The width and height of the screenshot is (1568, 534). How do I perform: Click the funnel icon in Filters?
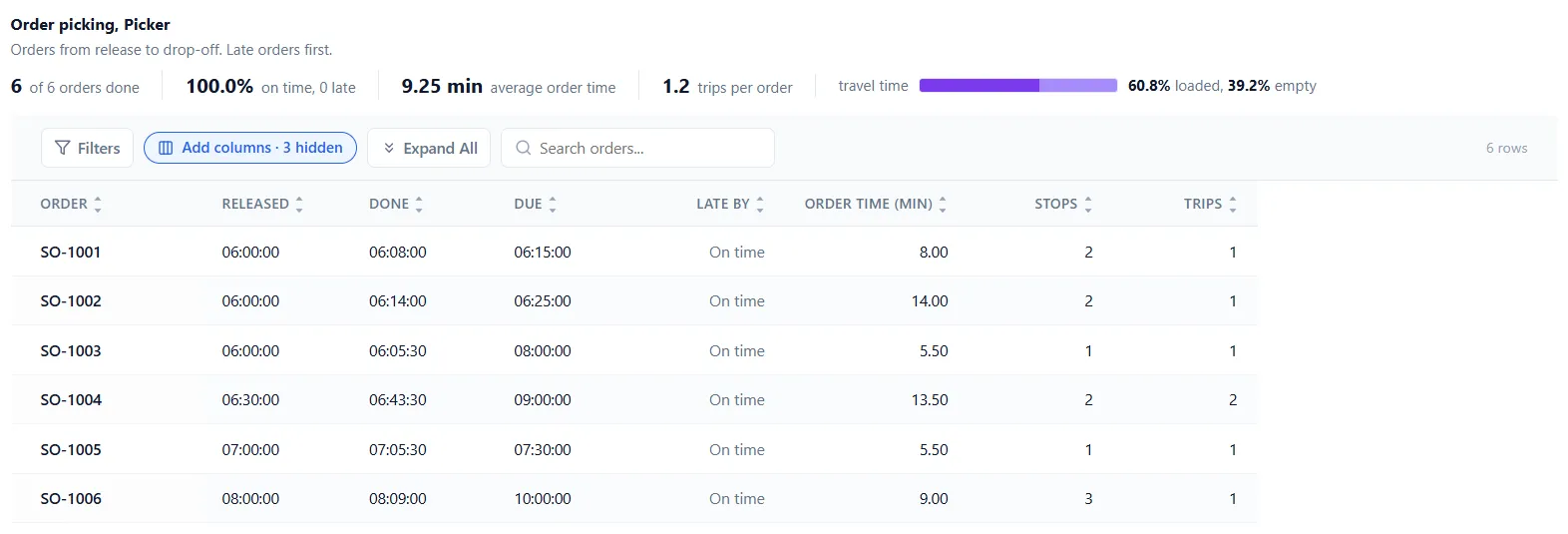63,148
